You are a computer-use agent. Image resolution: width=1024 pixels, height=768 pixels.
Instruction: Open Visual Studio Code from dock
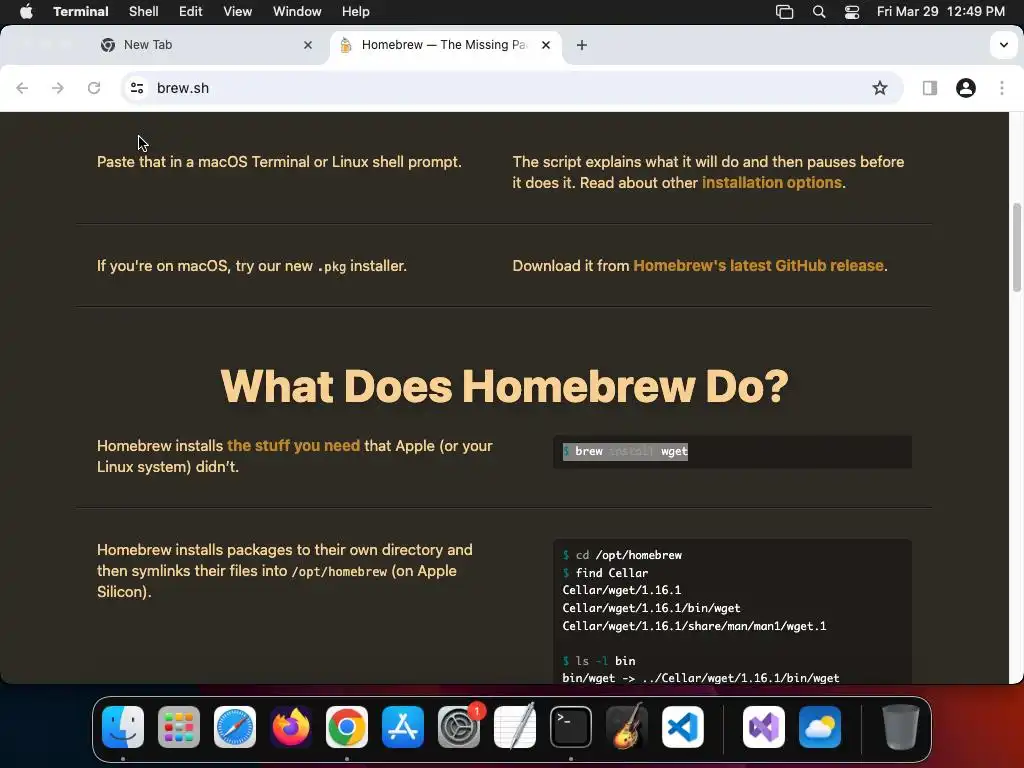(683, 727)
